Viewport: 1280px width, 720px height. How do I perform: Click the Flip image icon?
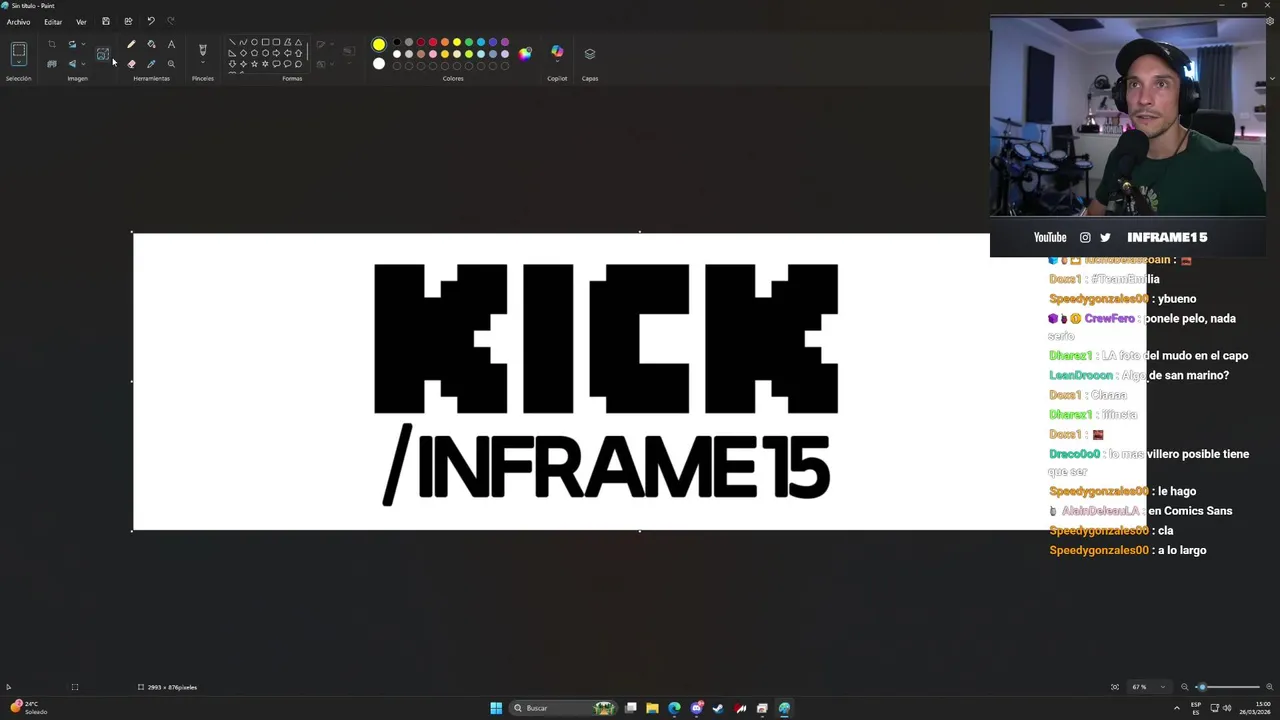72,64
